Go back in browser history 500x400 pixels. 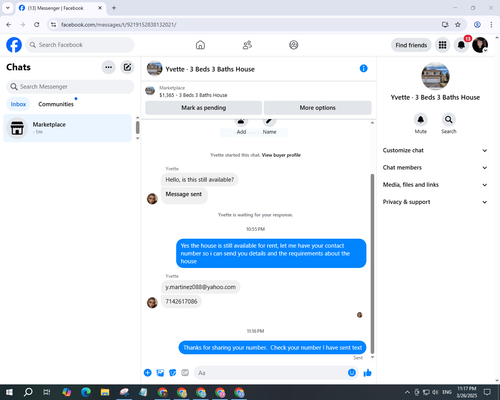[x=9, y=24]
